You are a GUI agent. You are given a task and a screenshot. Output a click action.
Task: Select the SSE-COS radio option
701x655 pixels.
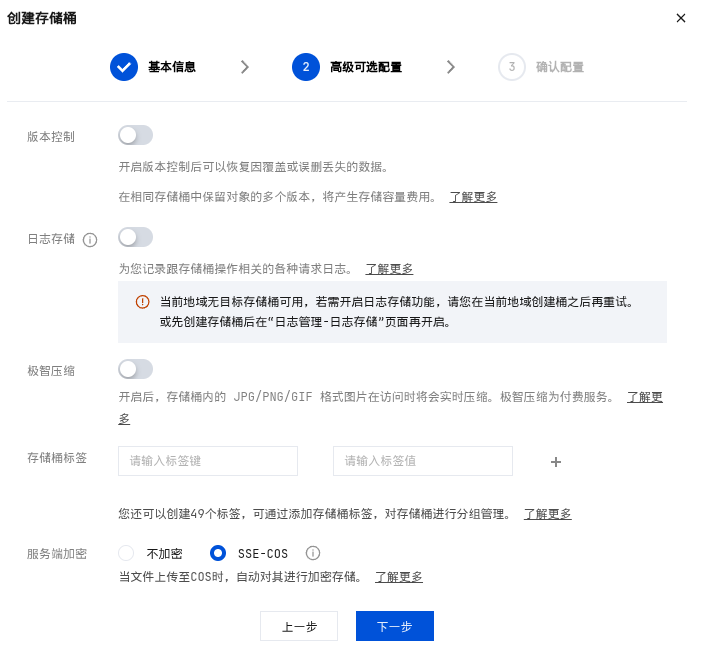coord(218,553)
